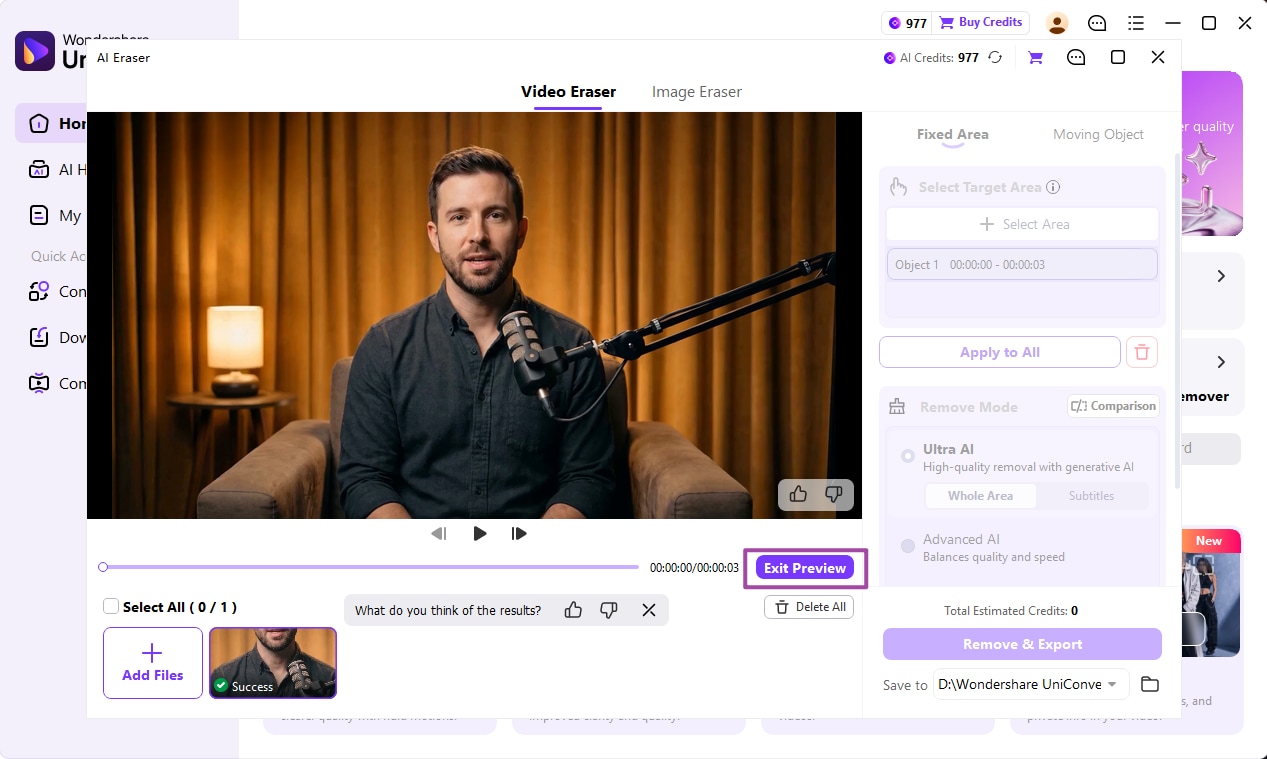1267x759 pixels.
Task: Click the Select Target Area hand icon
Action: click(x=898, y=187)
